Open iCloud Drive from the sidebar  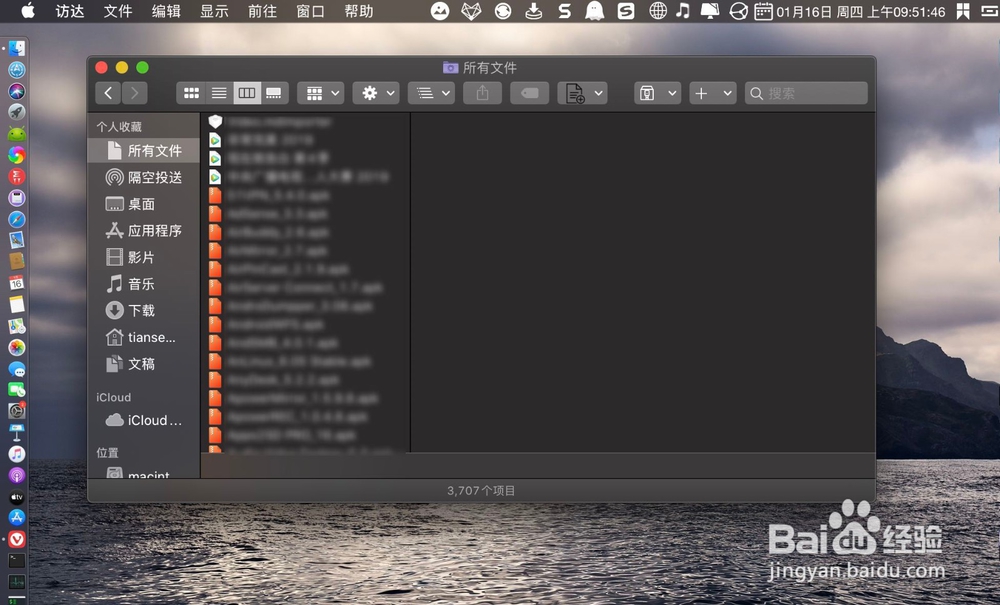pyautogui.click(x=146, y=420)
